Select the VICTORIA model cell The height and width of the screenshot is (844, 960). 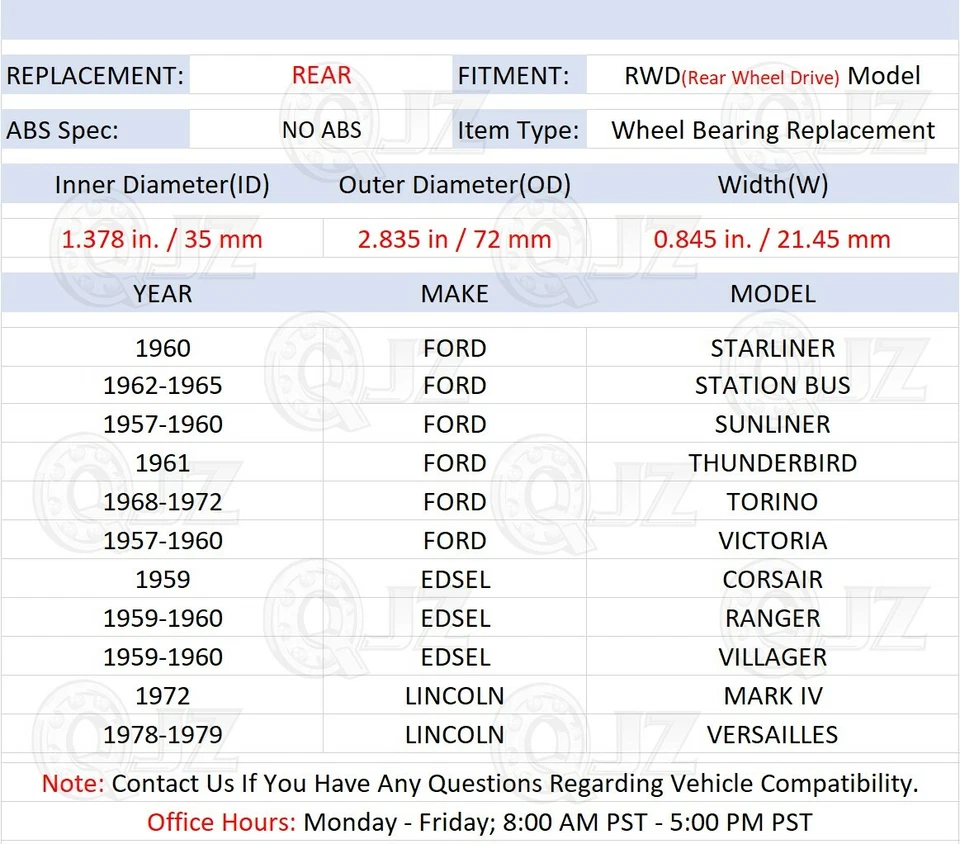pos(773,541)
